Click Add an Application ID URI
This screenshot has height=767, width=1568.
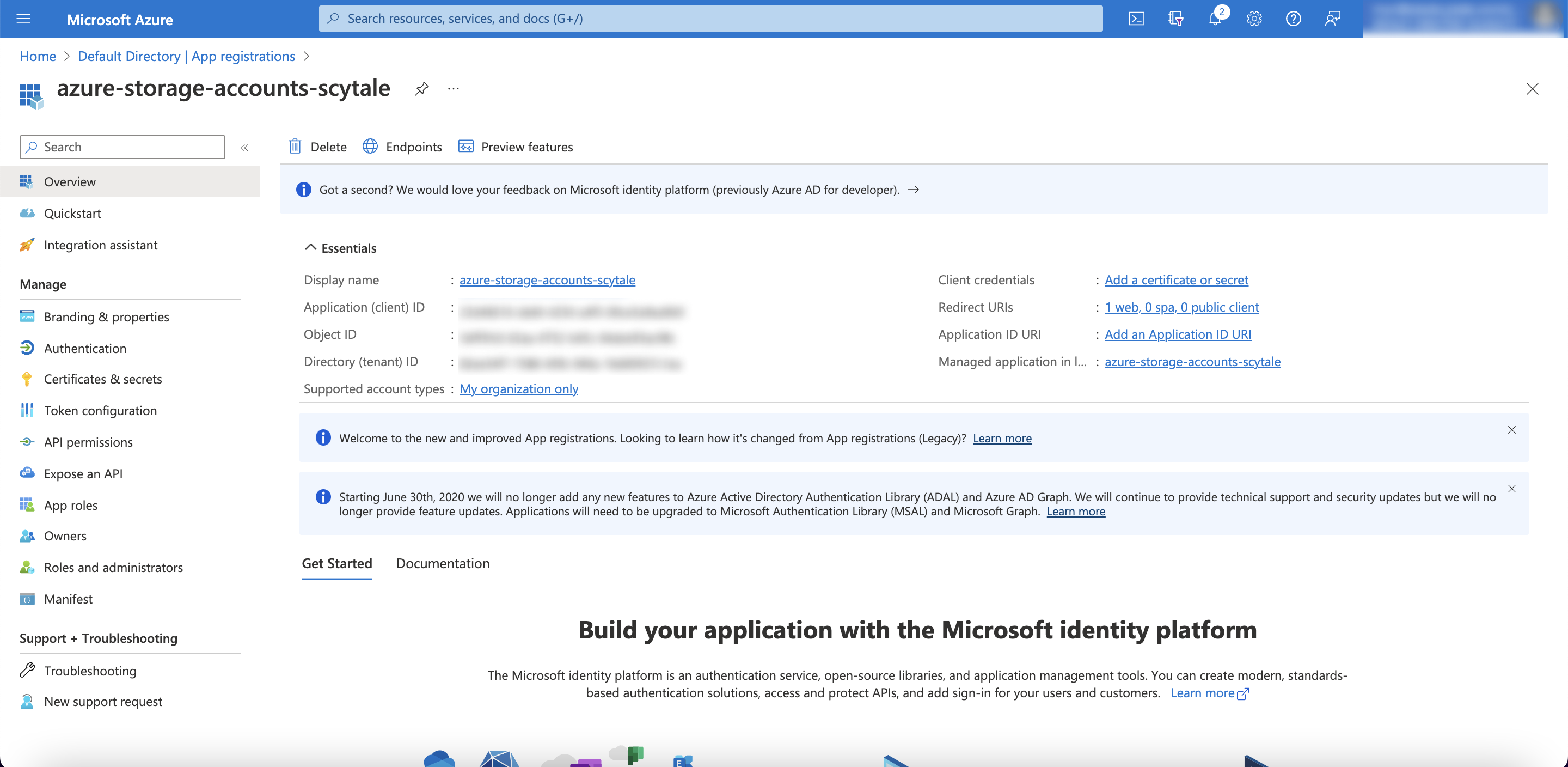point(1178,334)
